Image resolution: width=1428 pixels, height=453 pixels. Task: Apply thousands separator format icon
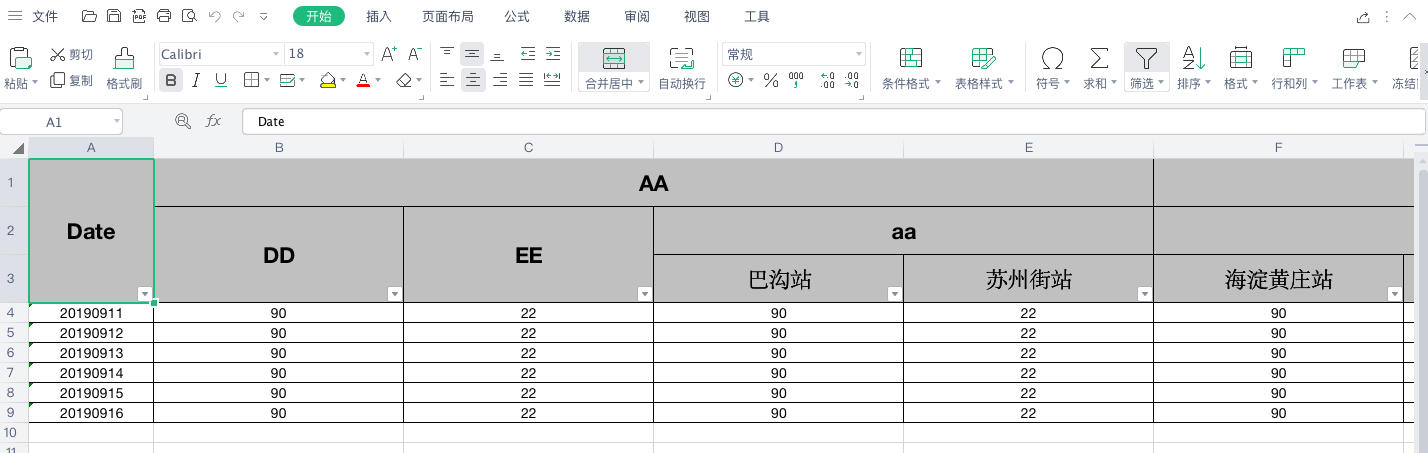[796, 80]
